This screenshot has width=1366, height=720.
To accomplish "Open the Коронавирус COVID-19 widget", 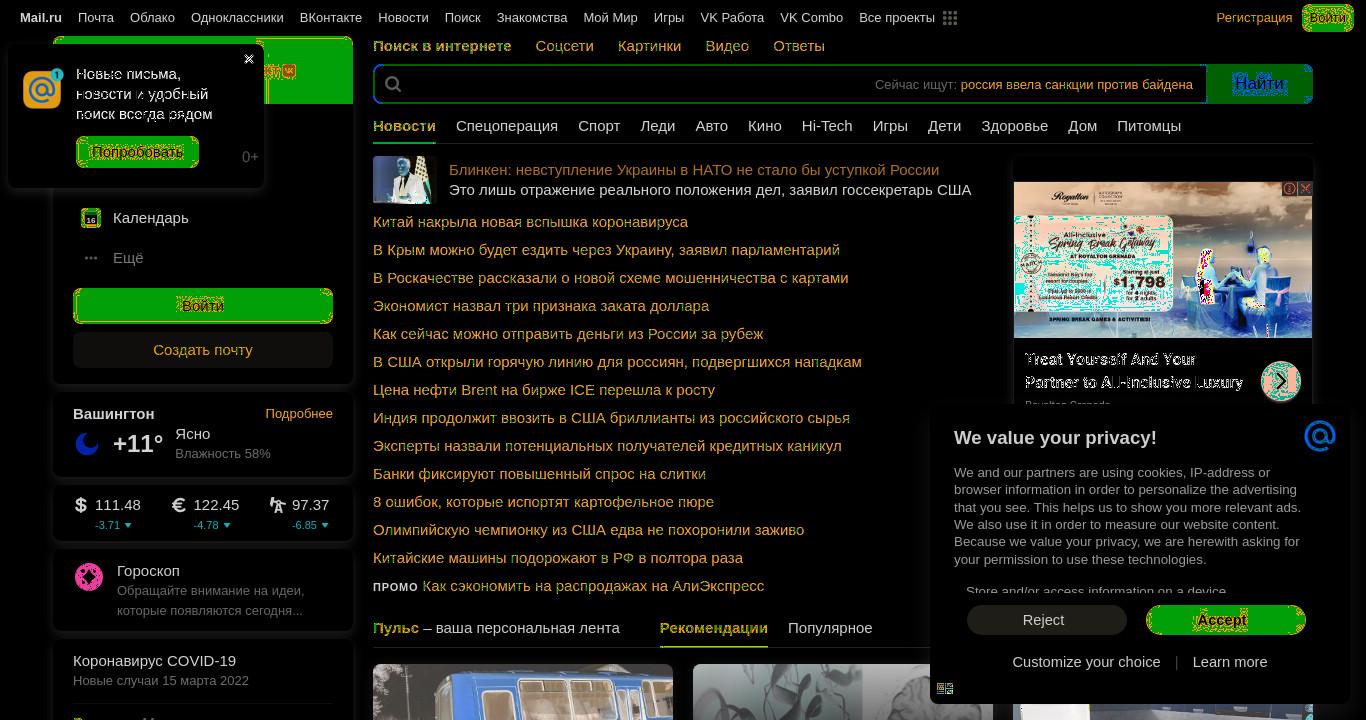I will point(155,661).
